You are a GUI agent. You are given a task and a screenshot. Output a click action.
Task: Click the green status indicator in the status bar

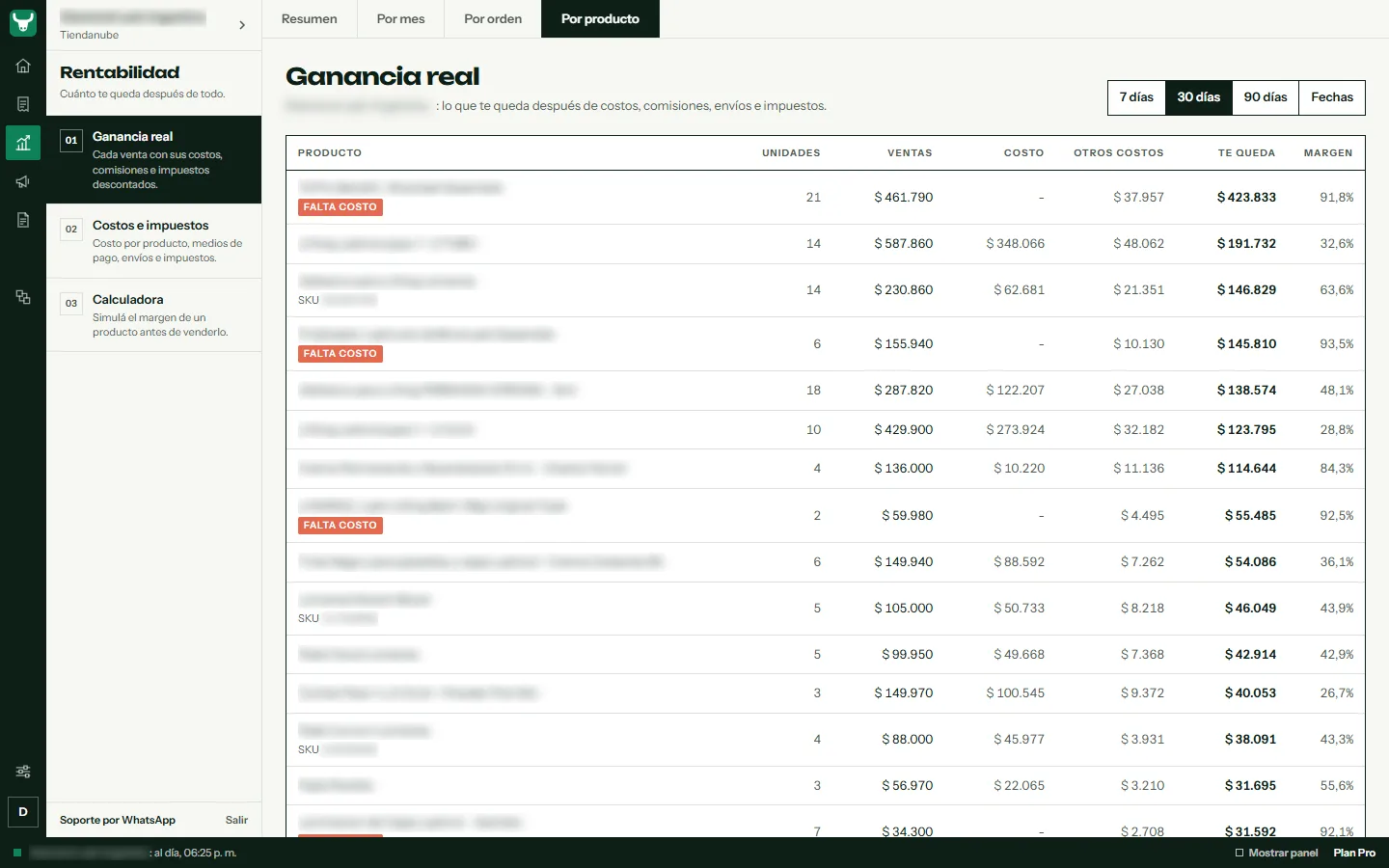point(17,853)
